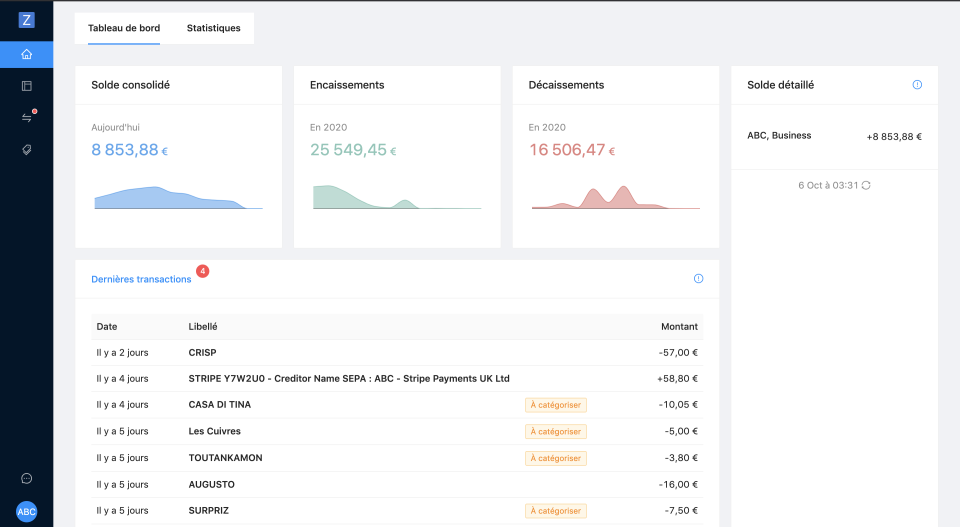
Task: Open the layout panel icon in the sidebar
Action: 27,86
